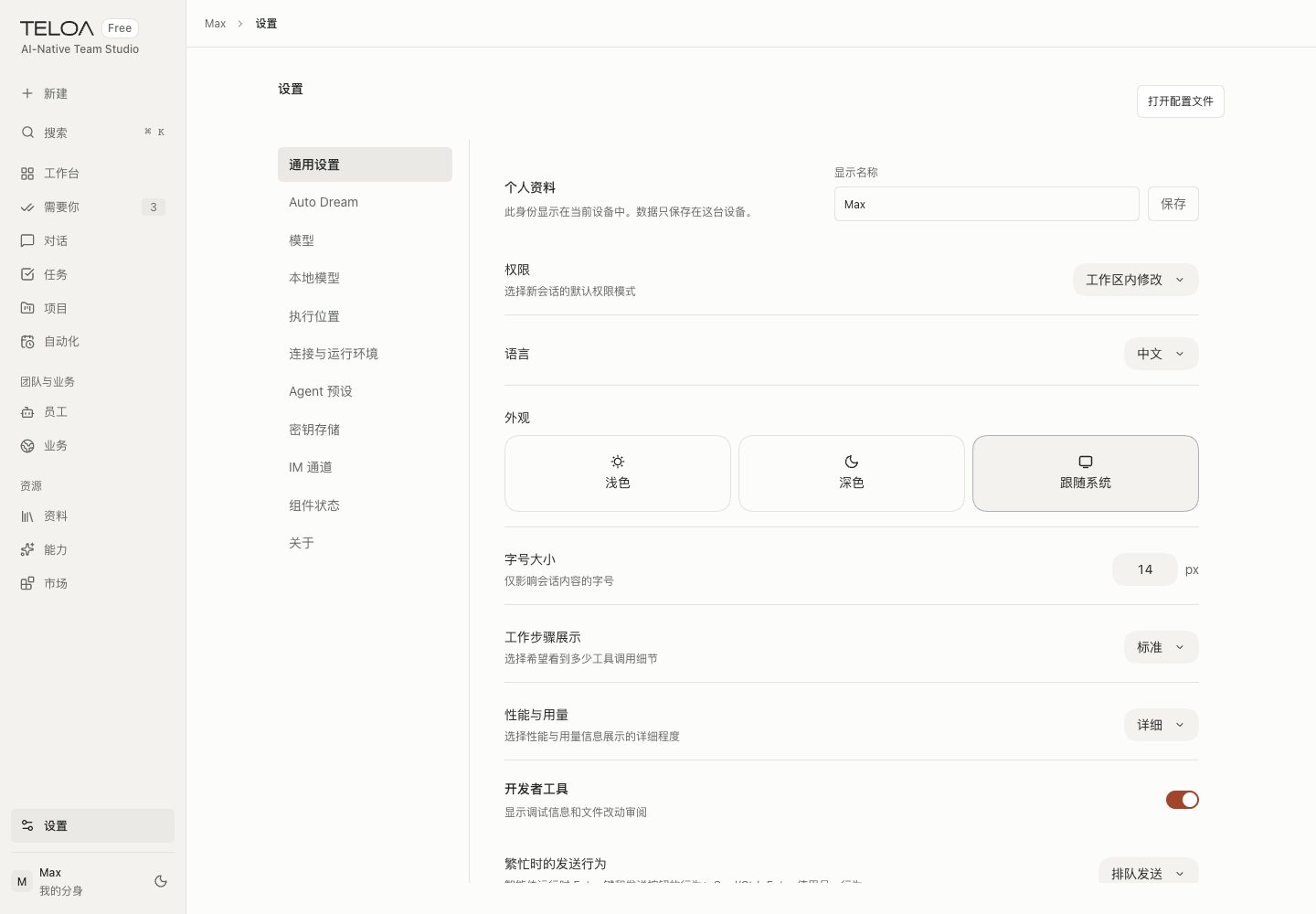This screenshot has width=1316, height=914.
Task: Click the 打开配置文件 button
Action: point(1181,101)
